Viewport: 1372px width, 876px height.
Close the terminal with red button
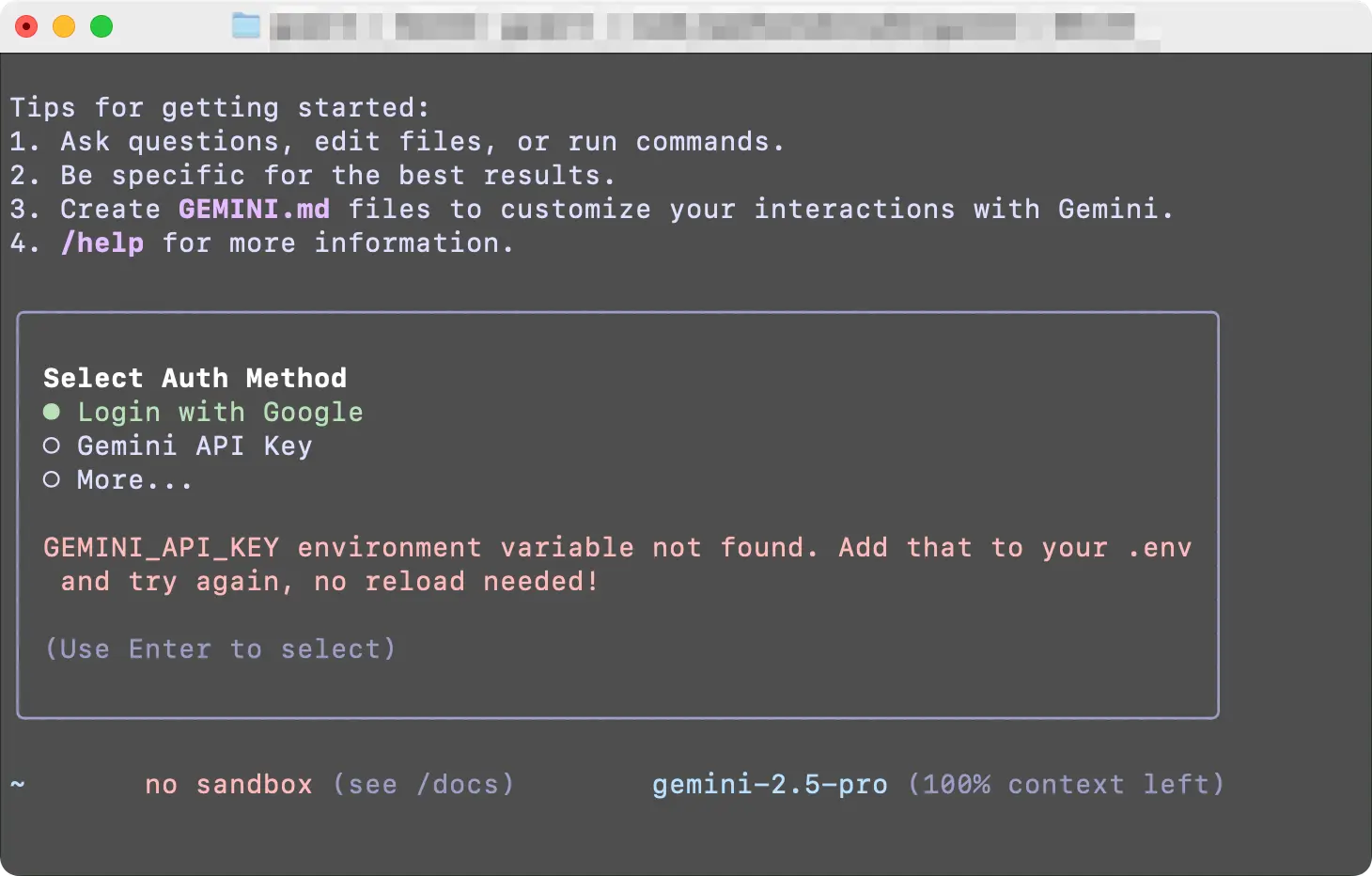click(26, 26)
